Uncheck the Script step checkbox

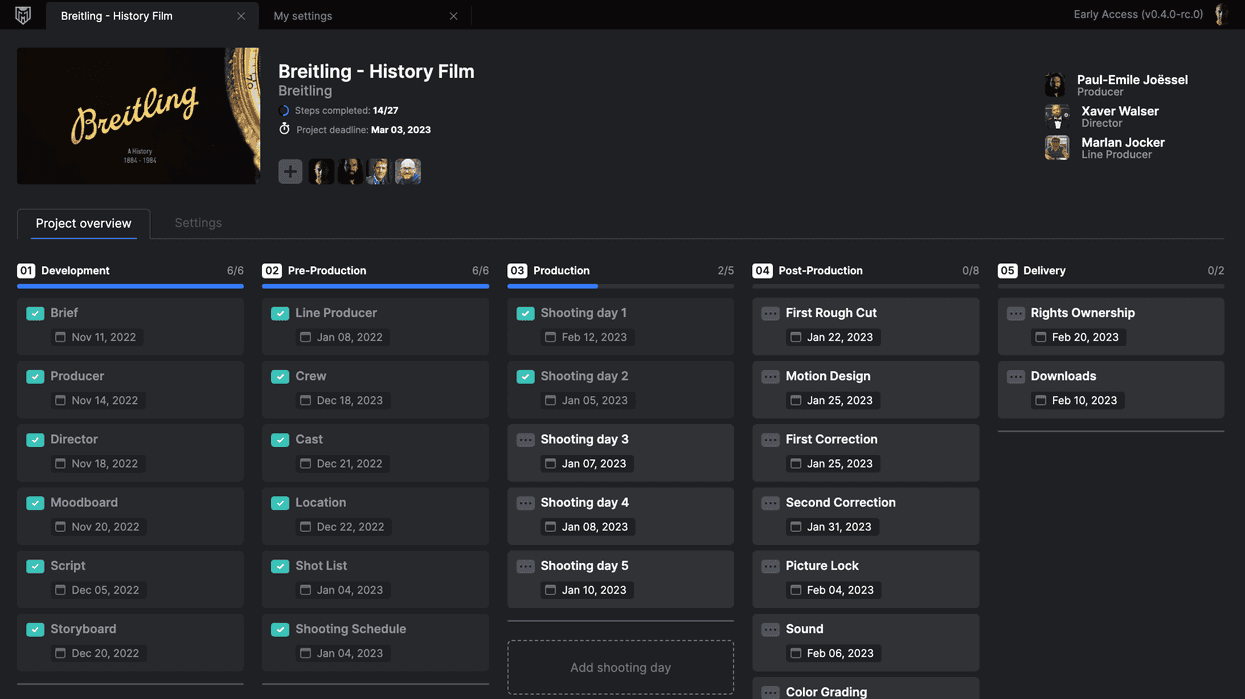pos(35,566)
